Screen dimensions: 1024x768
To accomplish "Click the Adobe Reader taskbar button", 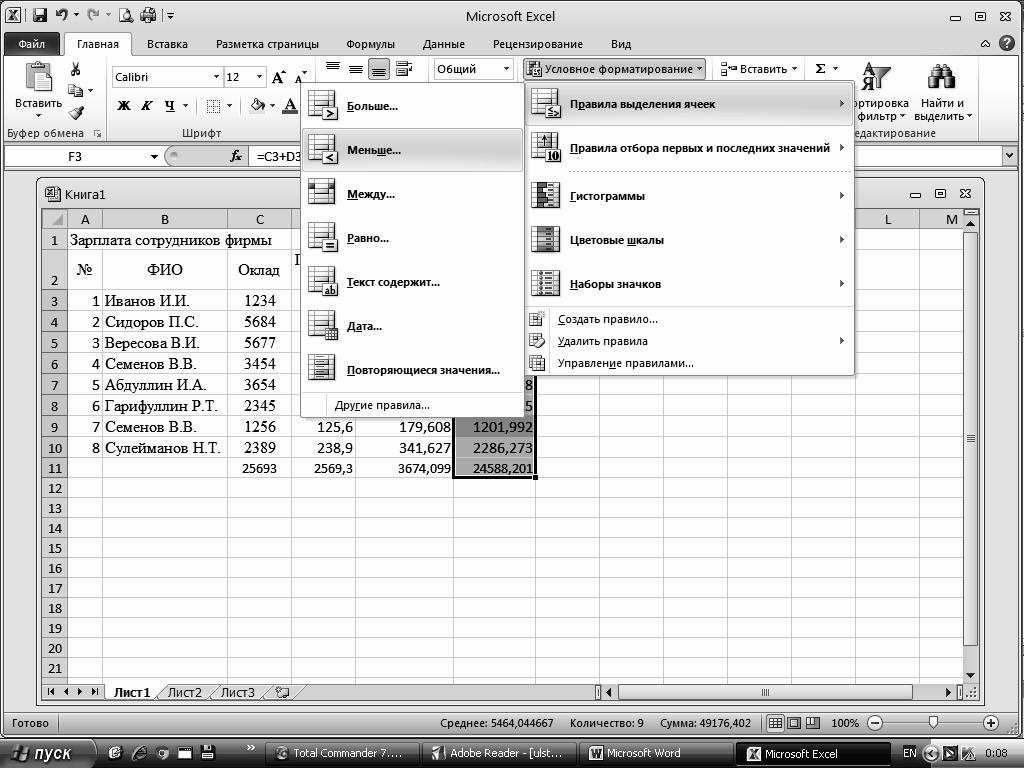I will 500,753.
